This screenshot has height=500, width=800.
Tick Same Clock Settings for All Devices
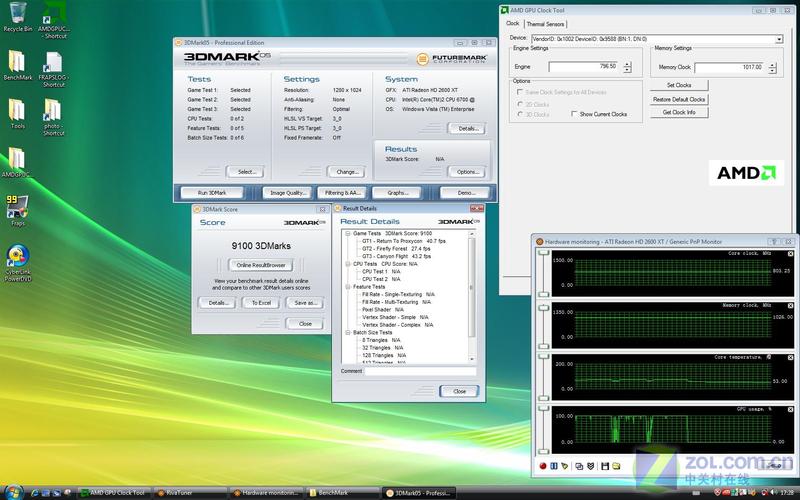520,92
